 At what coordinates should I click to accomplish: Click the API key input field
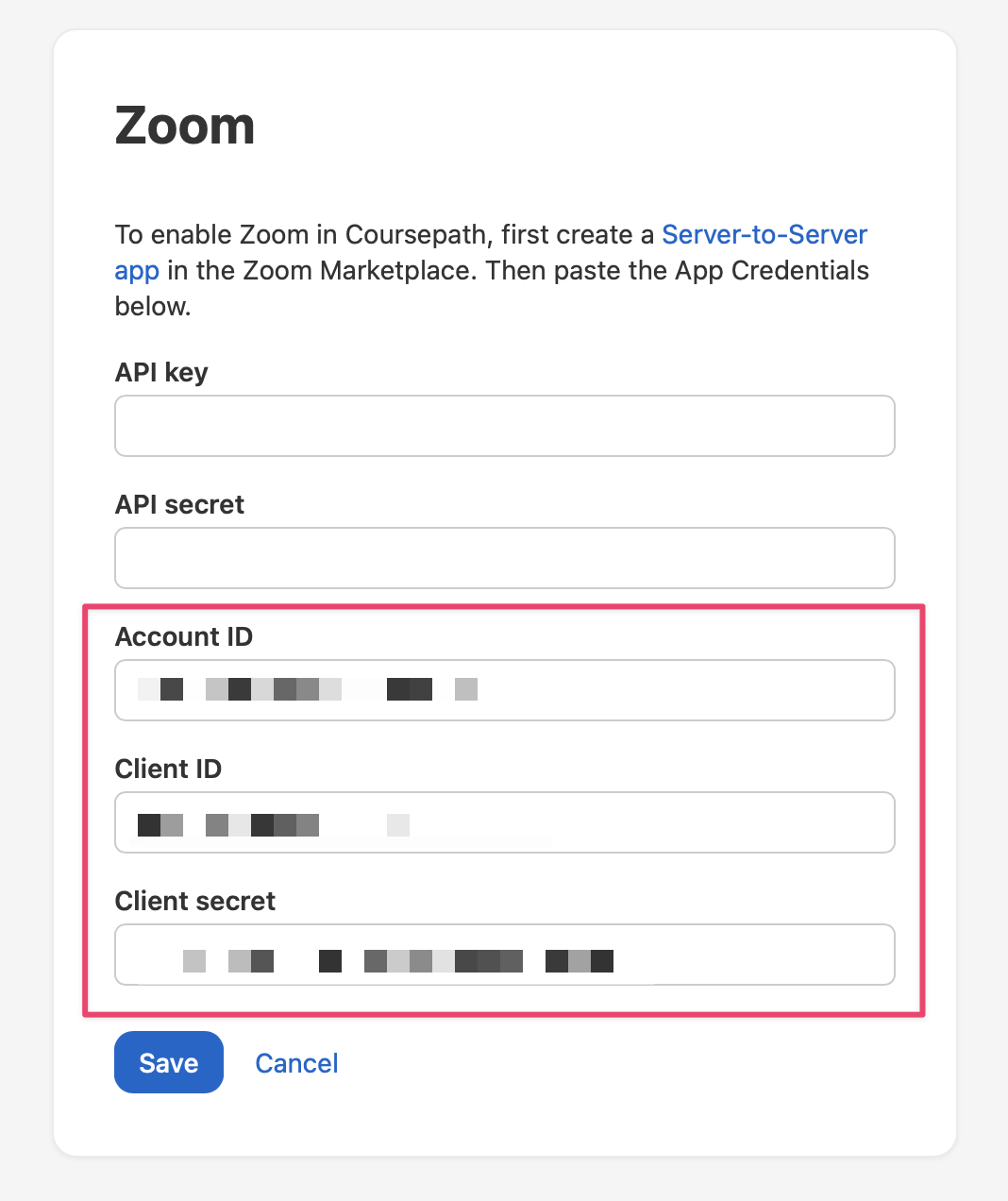tap(504, 426)
